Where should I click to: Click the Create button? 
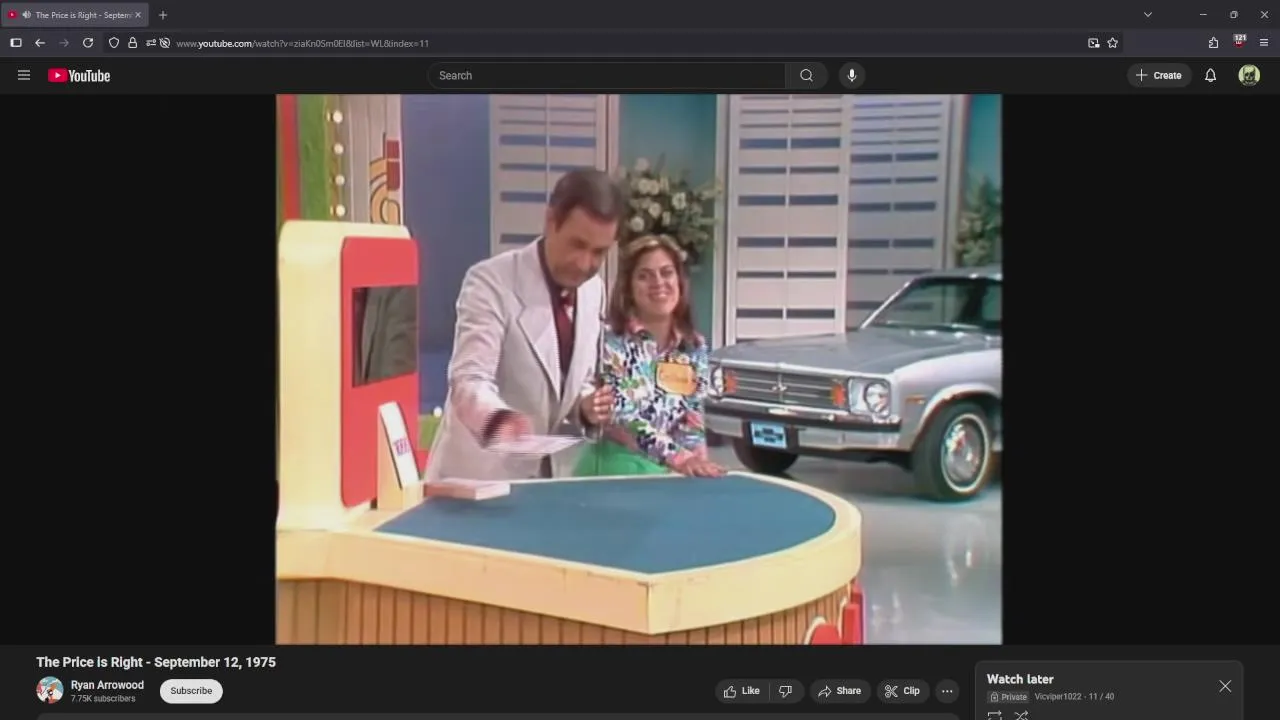pos(1159,75)
